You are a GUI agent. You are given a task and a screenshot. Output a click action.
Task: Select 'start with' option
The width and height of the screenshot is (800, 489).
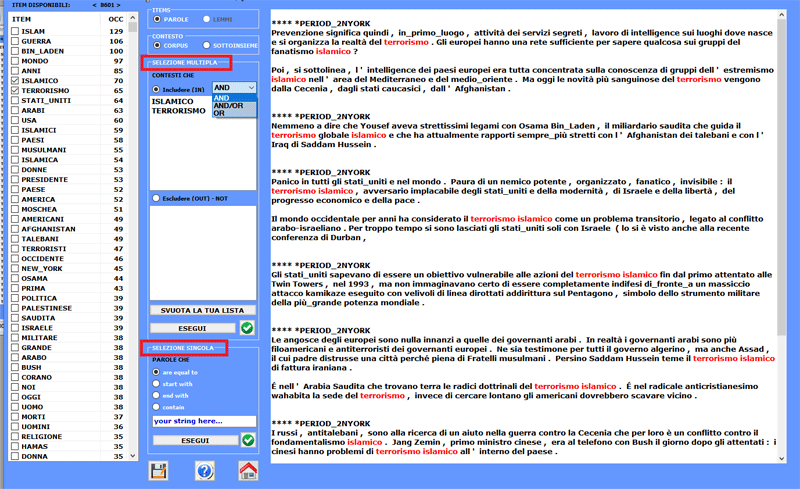click(x=156, y=383)
